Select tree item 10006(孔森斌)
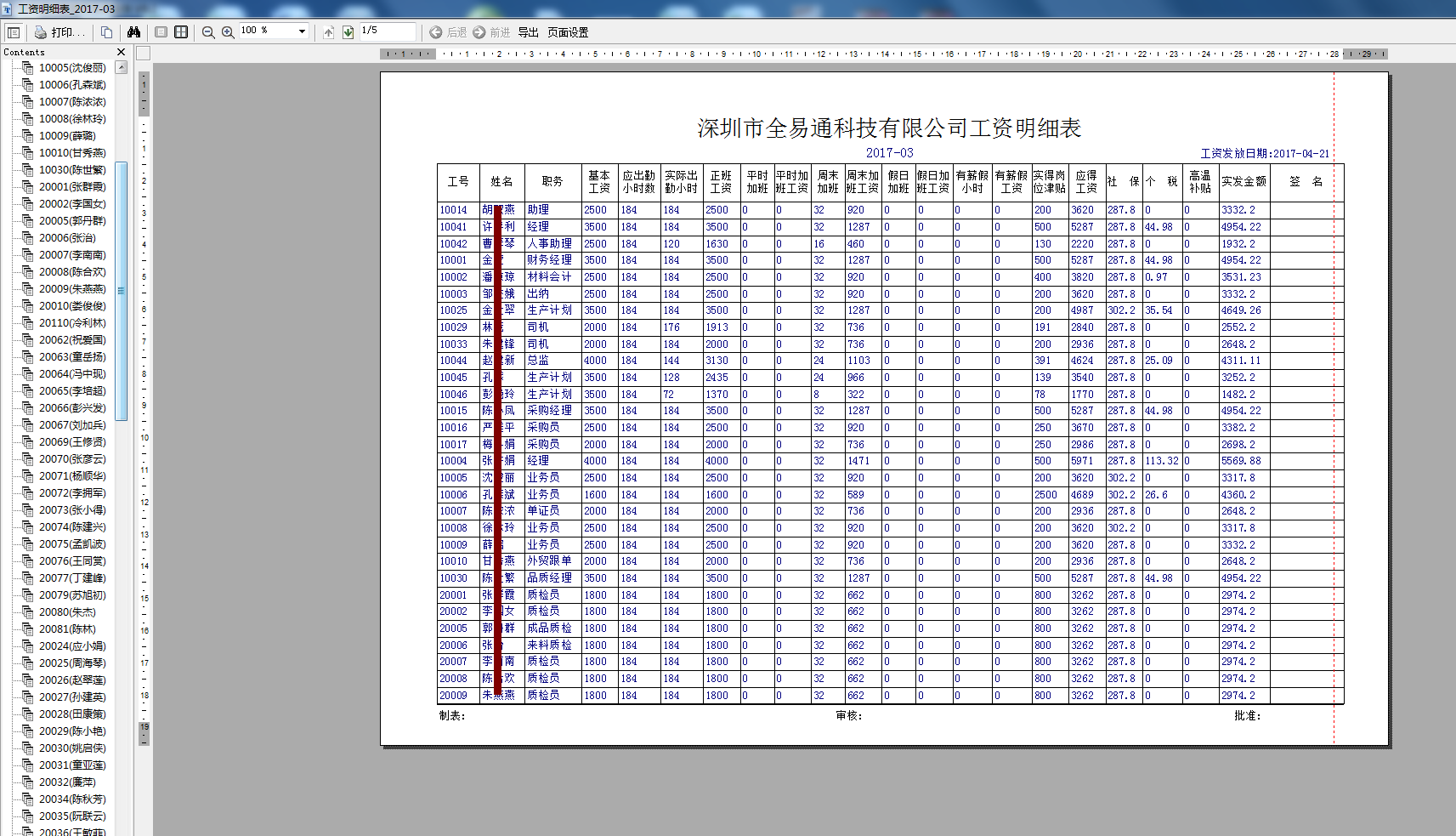 coord(72,85)
